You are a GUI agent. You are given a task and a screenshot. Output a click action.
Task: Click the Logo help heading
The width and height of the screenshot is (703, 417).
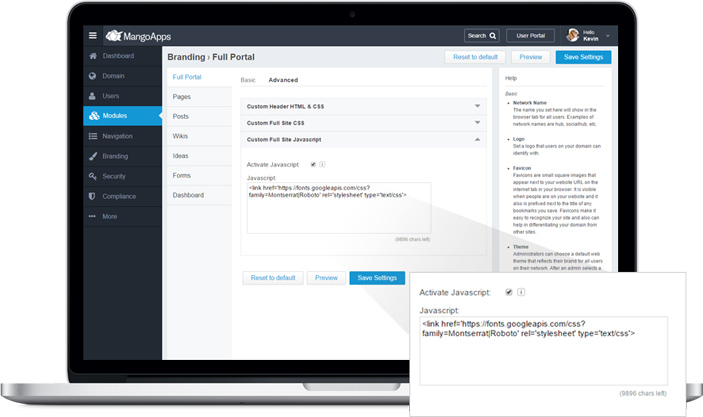tap(519, 139)
